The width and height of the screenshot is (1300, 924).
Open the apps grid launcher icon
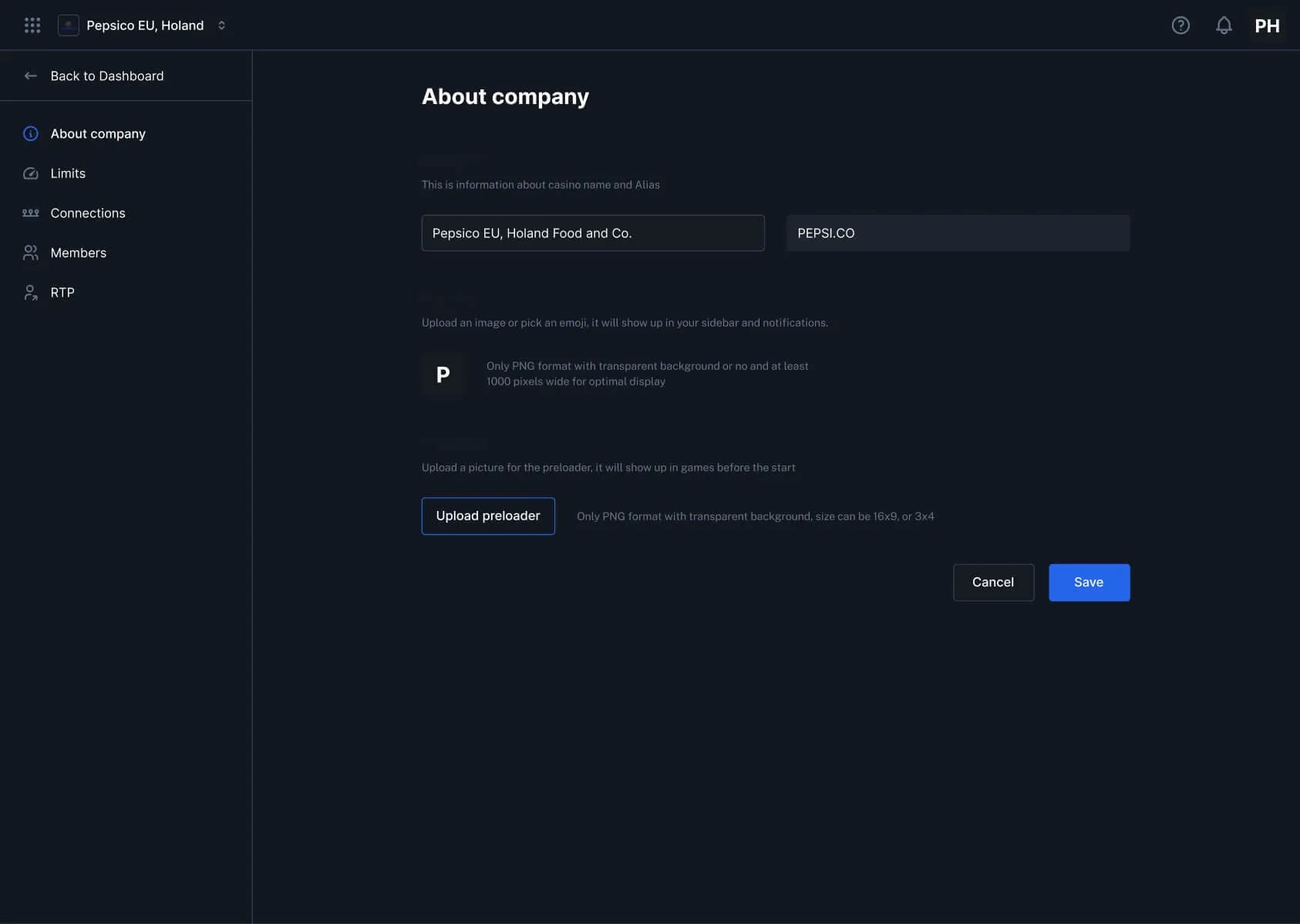click(32, 25)
